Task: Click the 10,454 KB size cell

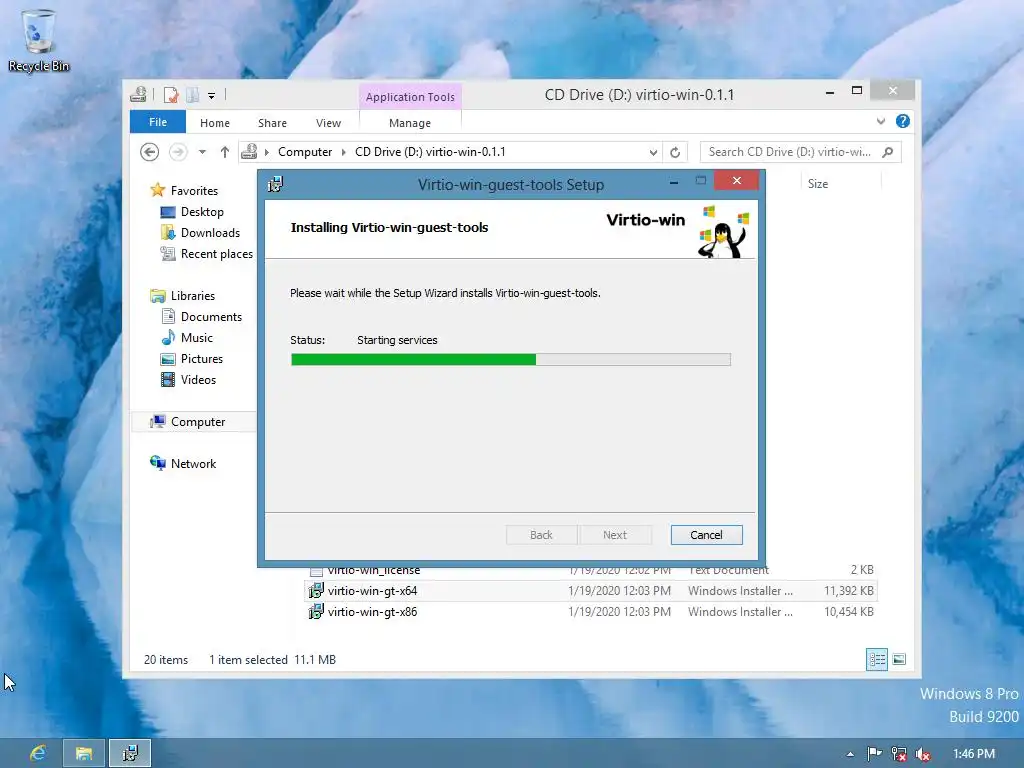Action: (x=849, y=612)
